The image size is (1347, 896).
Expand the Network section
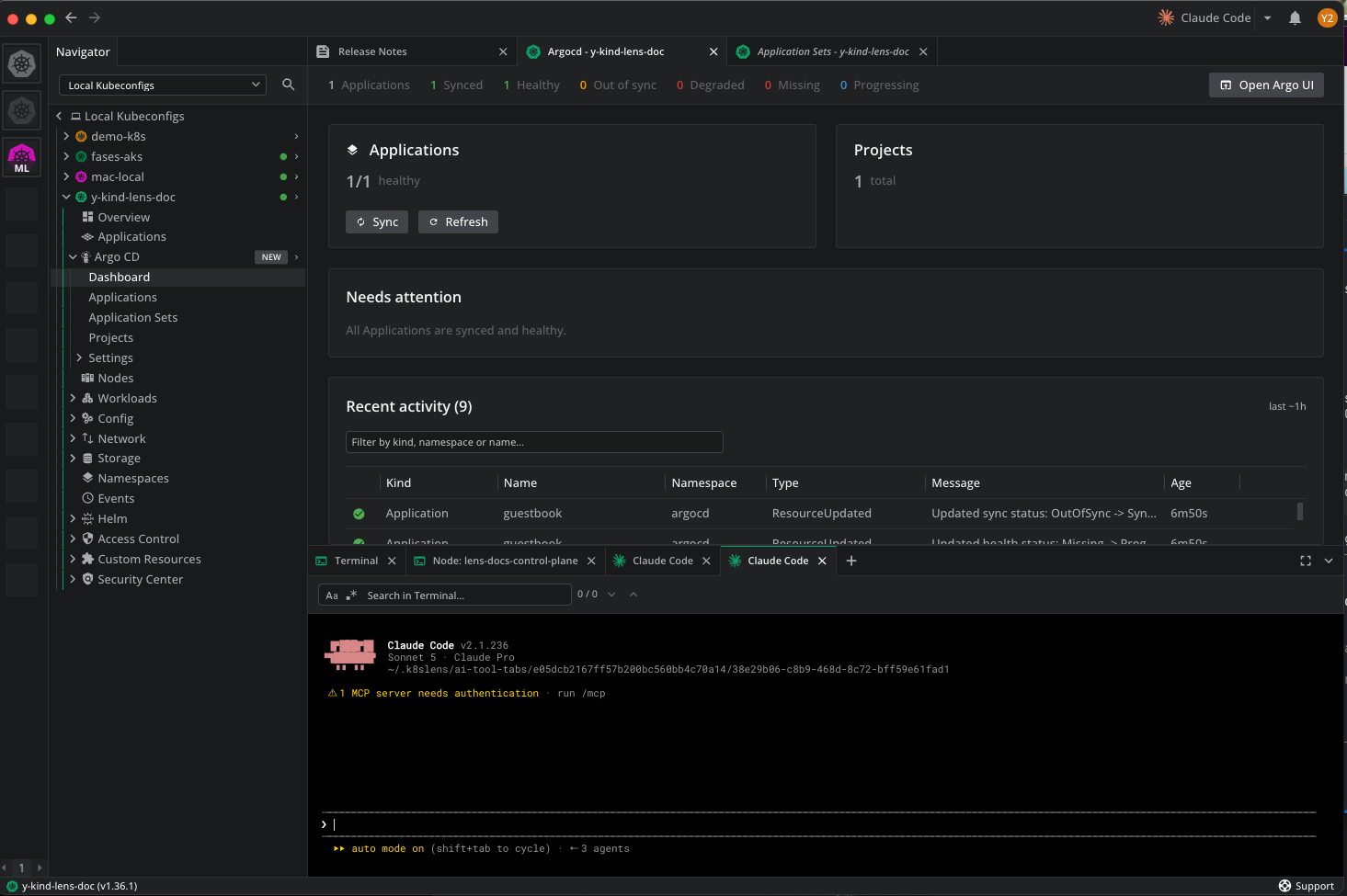73,438
